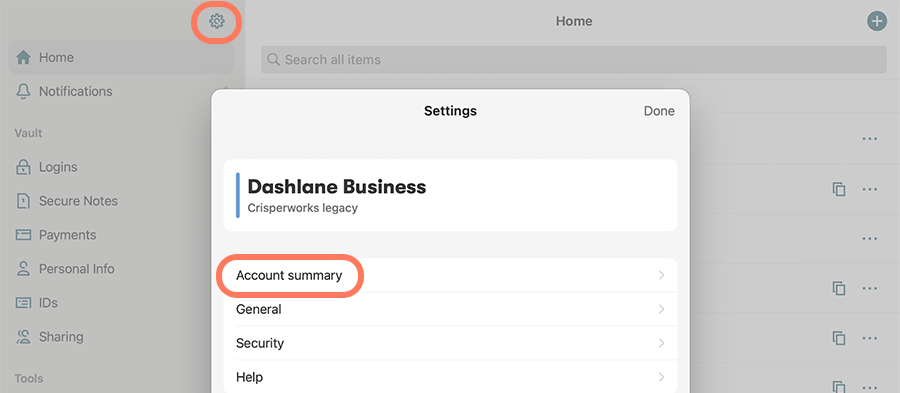Select the IDs sidebar icon
The height and width of the screenshot is (393, 900).
click(23, 302)
